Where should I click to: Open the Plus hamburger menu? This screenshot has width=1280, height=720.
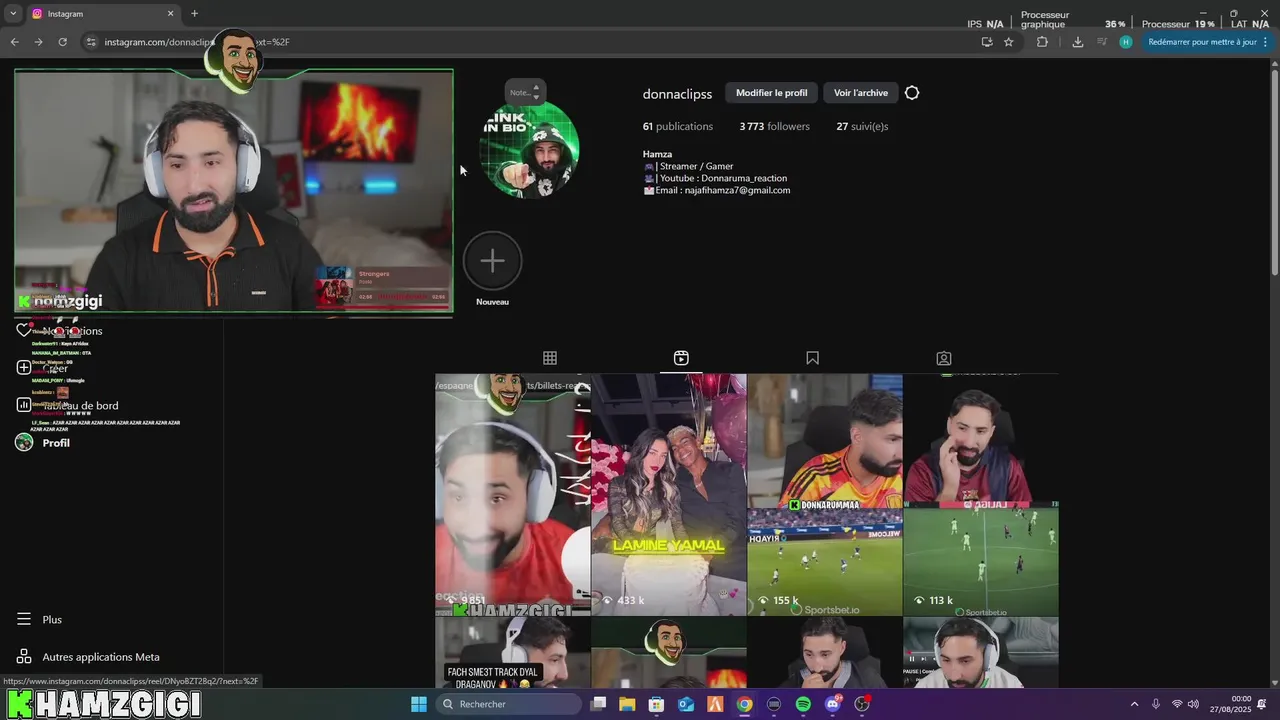(40, 620)
